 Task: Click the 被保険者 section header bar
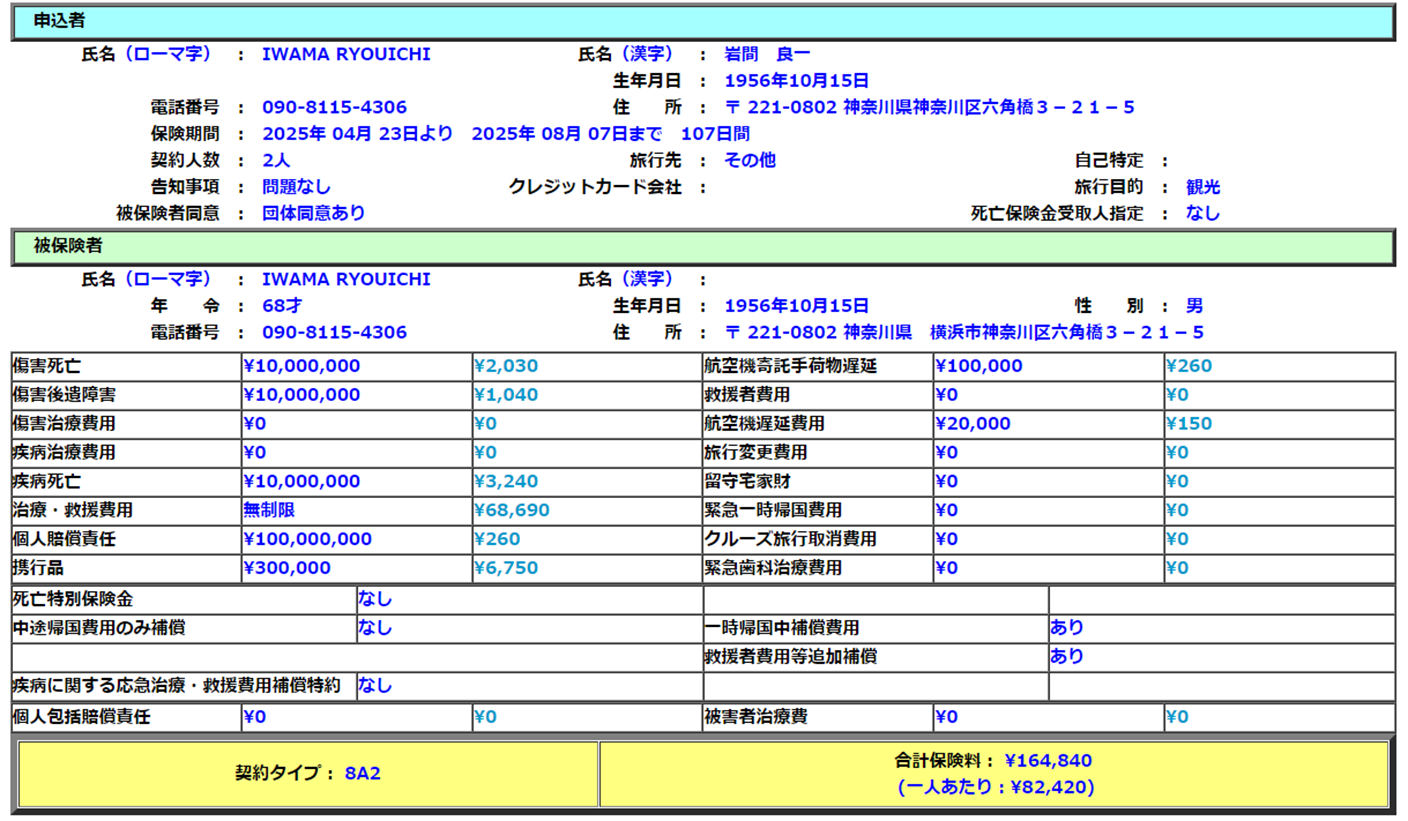[x=702, y=245]
